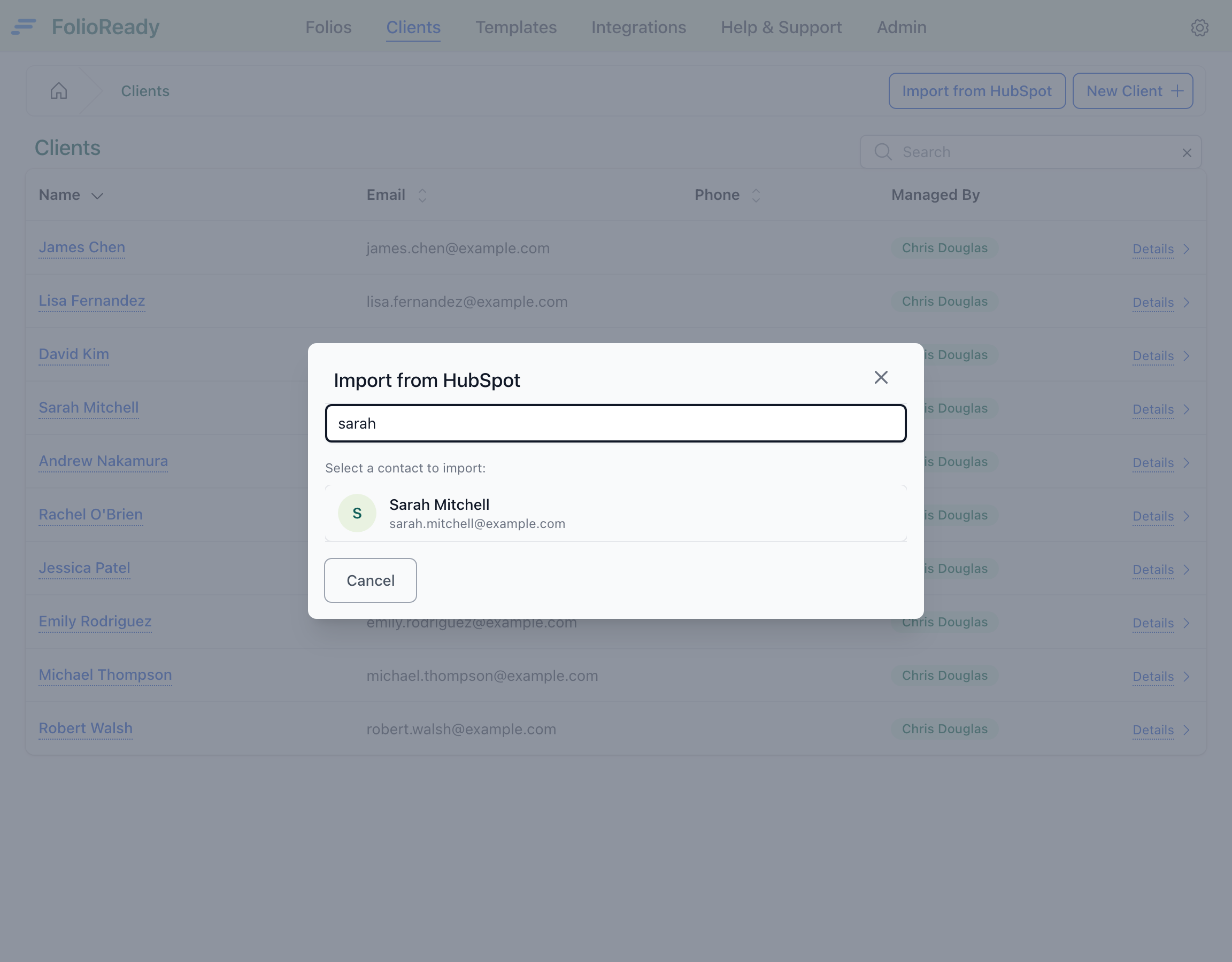Click james.chen@example.com email cell

[458, 248]
